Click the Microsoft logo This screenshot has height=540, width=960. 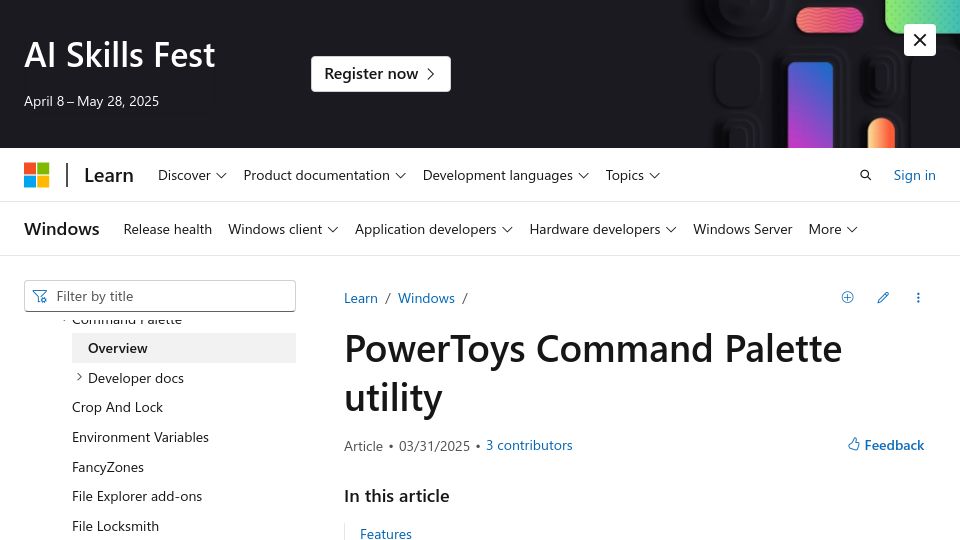pos(37,175)
